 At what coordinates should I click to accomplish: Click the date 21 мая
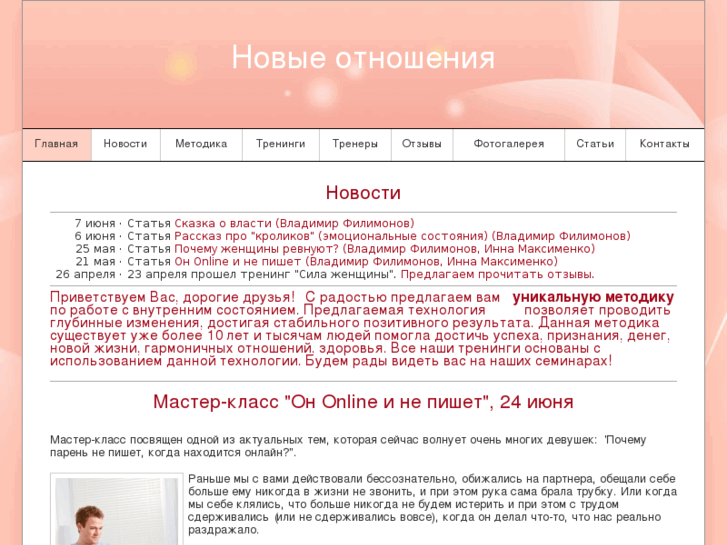96,262
